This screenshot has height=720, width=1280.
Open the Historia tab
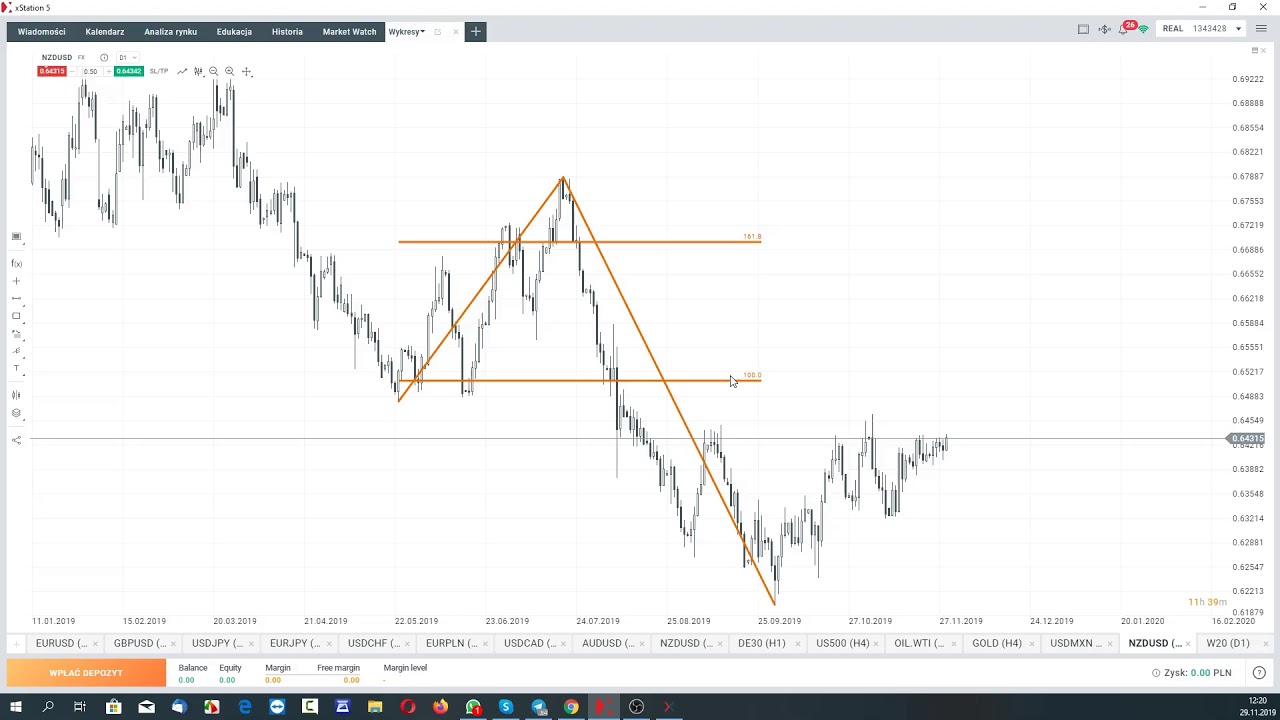287,32
